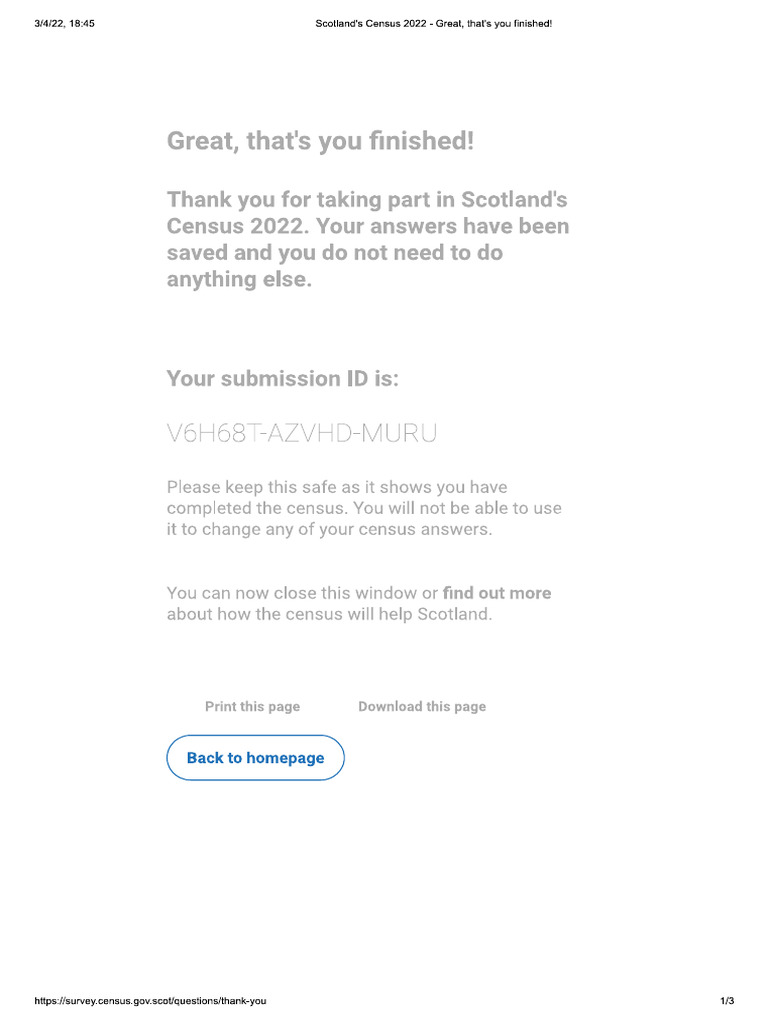Screen dimensions: 768x1024
Task: Click the 3/4/22, 18:45 timestamp
Action: tap(64, 23)
